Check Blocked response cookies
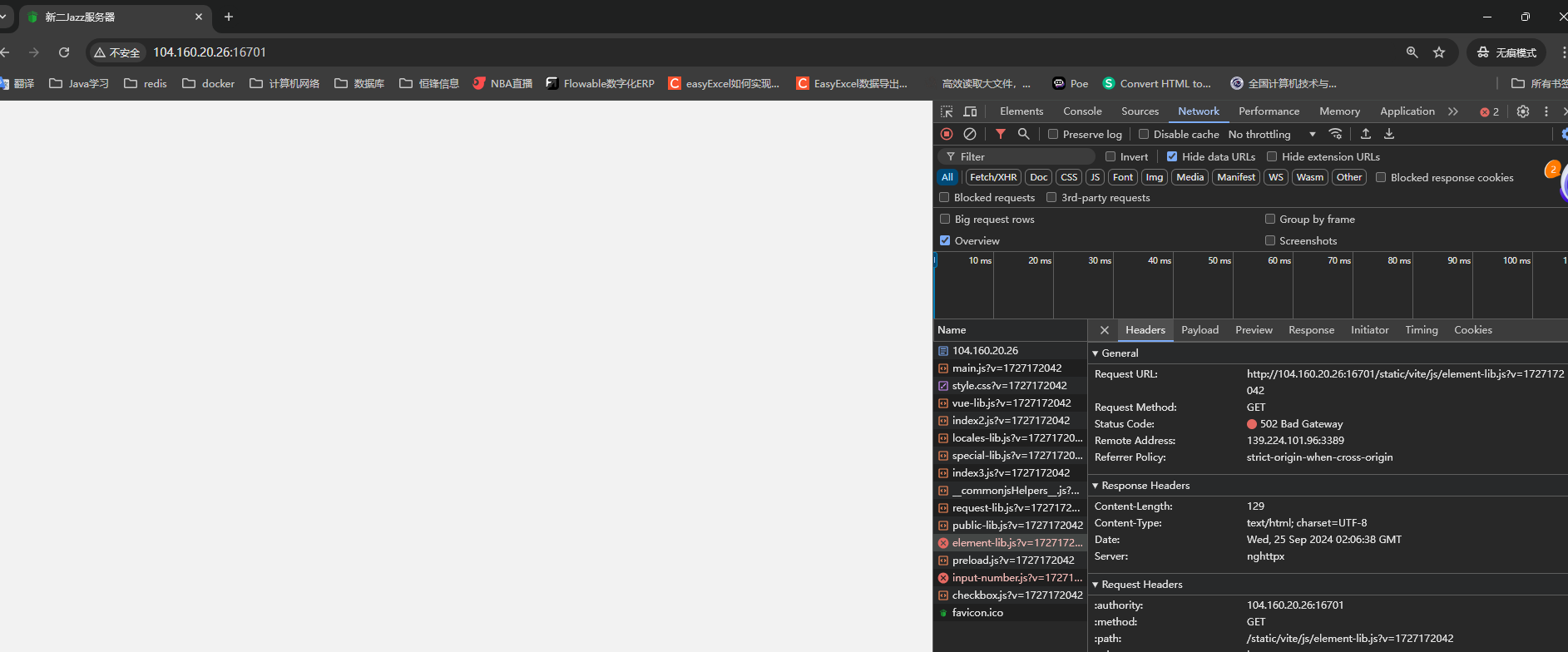Image resolution: width=1568 pixels, height=652 pixels. coord(1381,177)
